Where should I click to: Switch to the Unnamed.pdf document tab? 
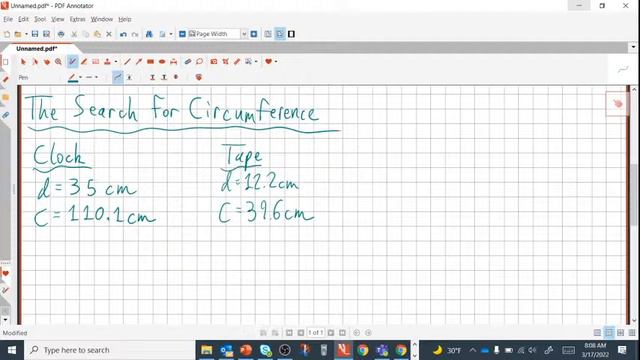[x=37, y=49]
